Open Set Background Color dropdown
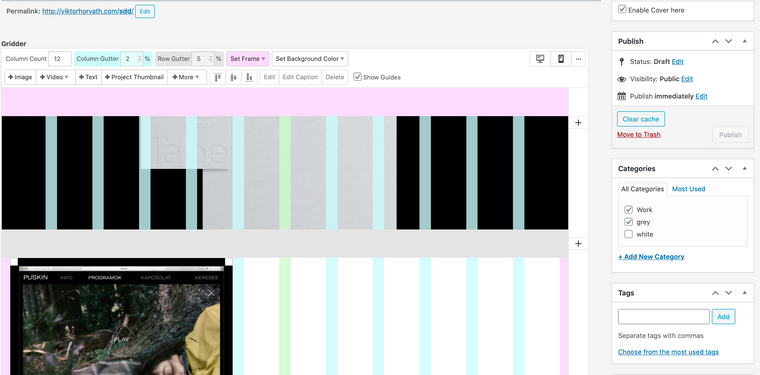Image resolution: width=760 pixels, height=375 pixels. click(310, 59)
